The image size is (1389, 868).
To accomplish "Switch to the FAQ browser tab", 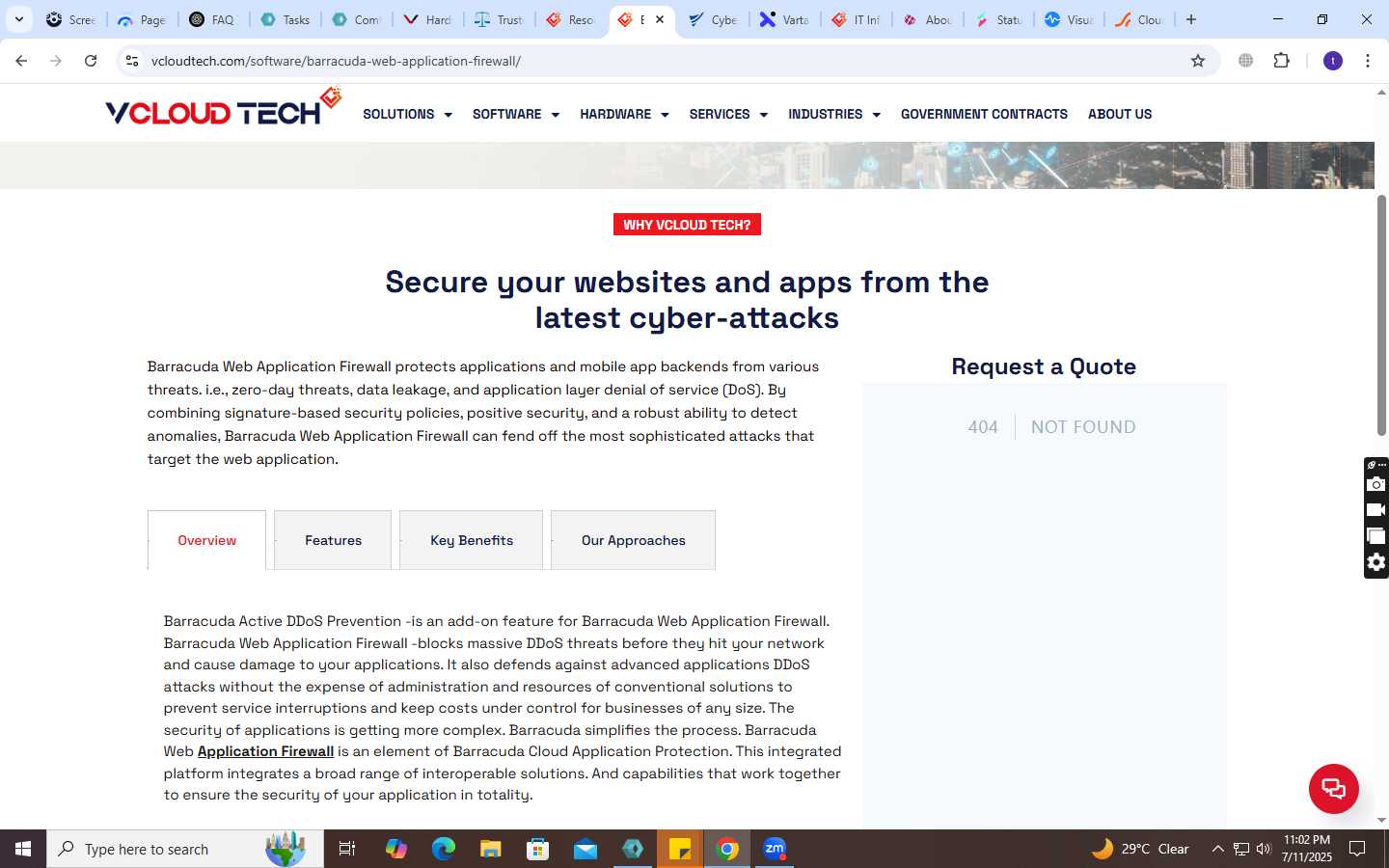I will (x=213, y=19).
